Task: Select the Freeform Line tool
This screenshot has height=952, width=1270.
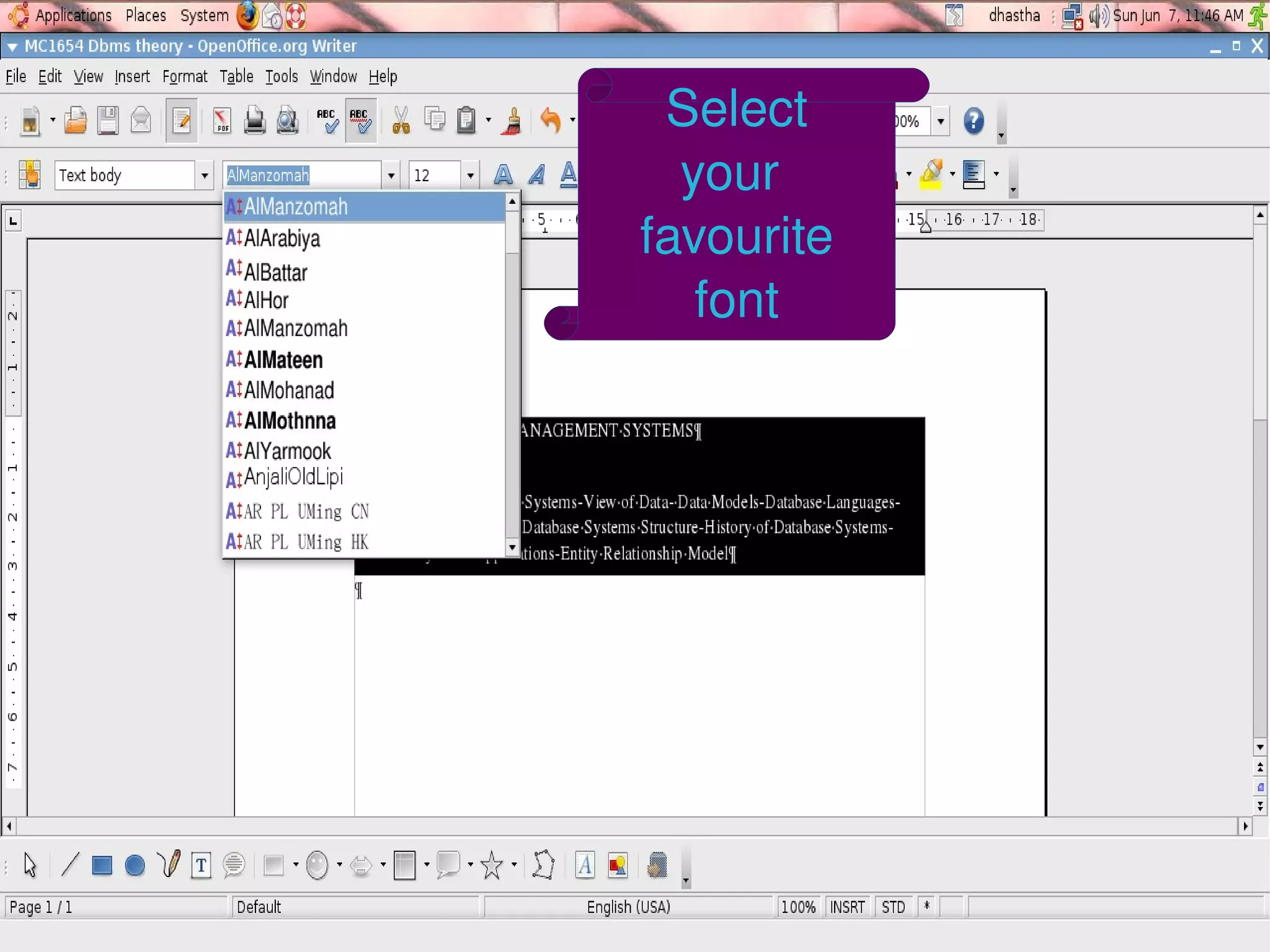Action: click(168, 864)
